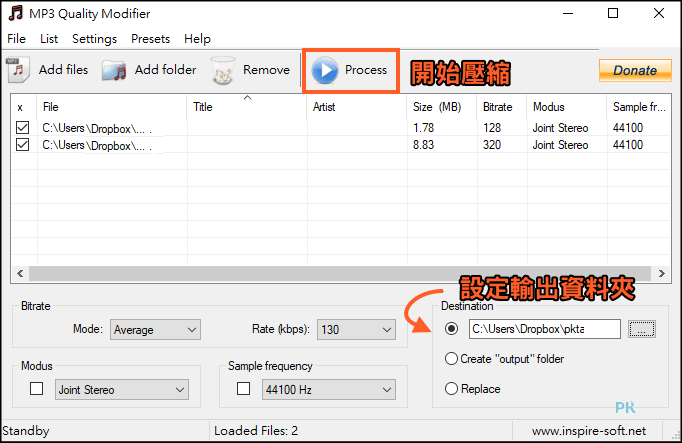Close the MP3 Quality Modifier window
The image size is (682, 443).
[x=659, y=13]
